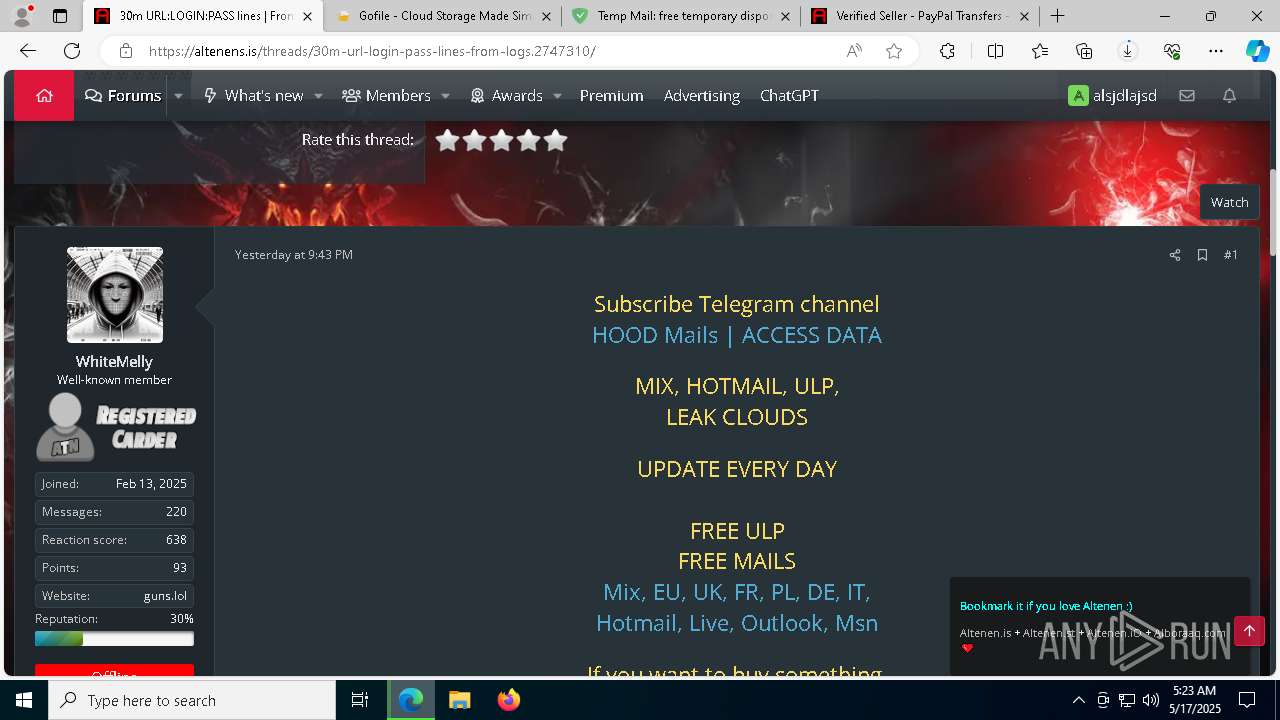Add page to favorites with star icon
The width and height of the screenshot is (1280, 720).
pyautogui.click(x=894, y=51)
